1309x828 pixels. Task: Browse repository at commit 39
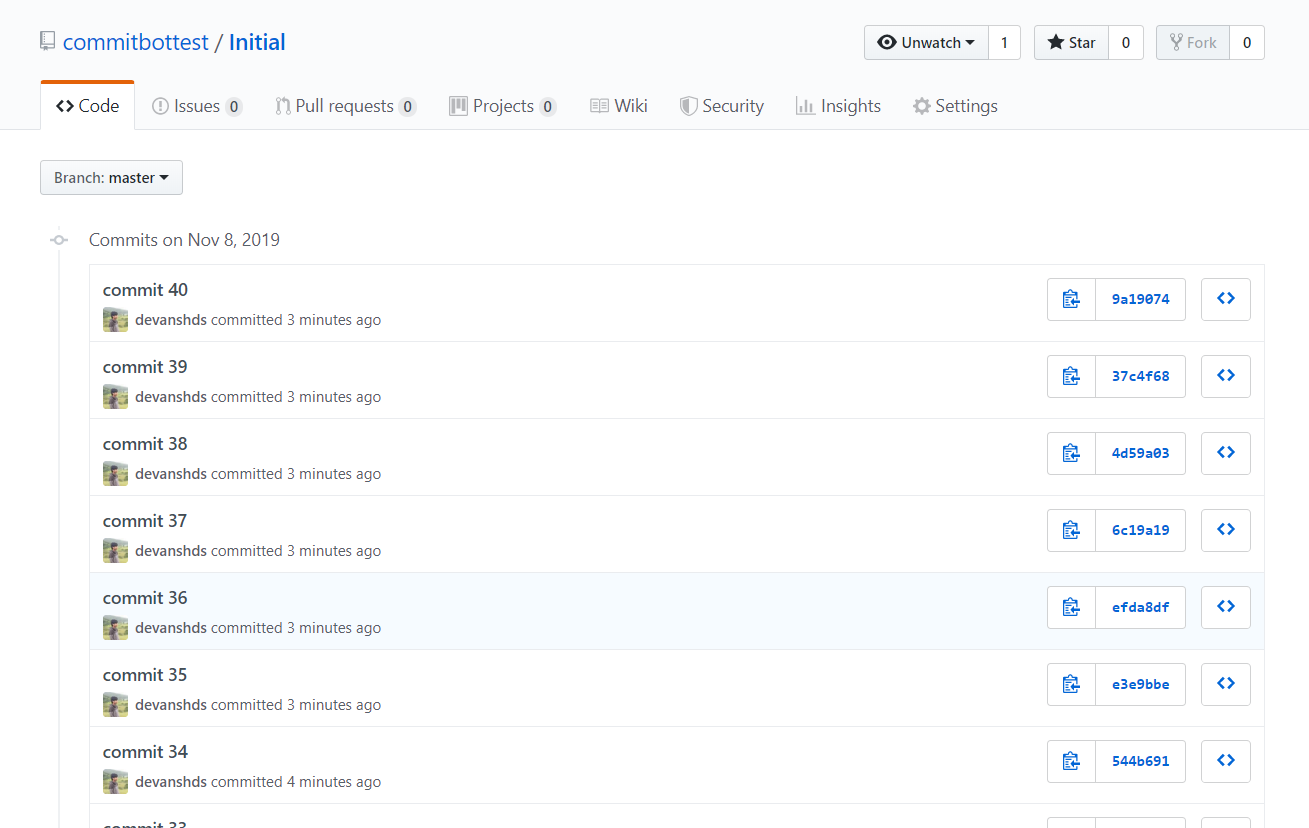coord(1226,376)
